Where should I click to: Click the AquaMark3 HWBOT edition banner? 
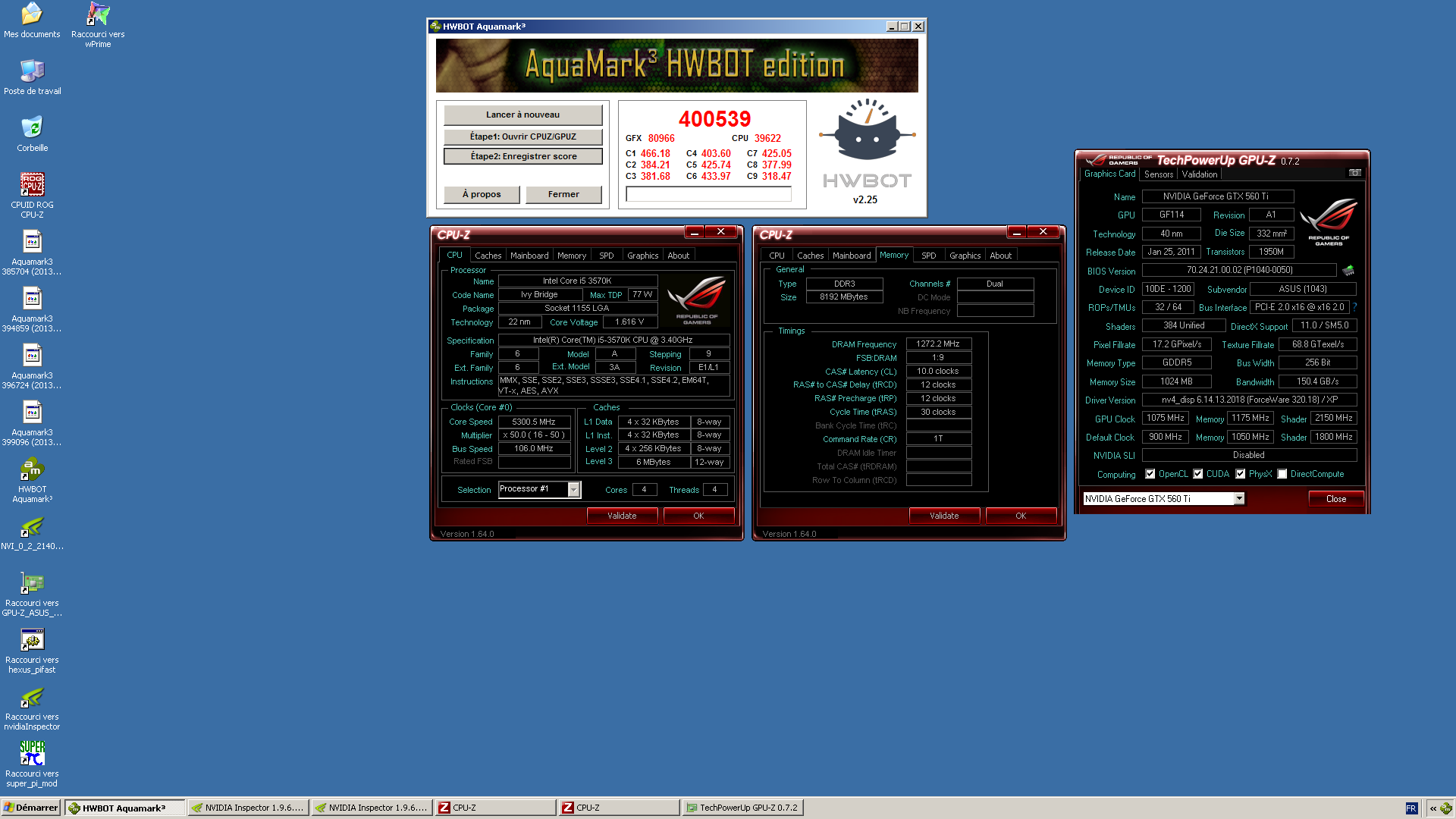(677, 65)
